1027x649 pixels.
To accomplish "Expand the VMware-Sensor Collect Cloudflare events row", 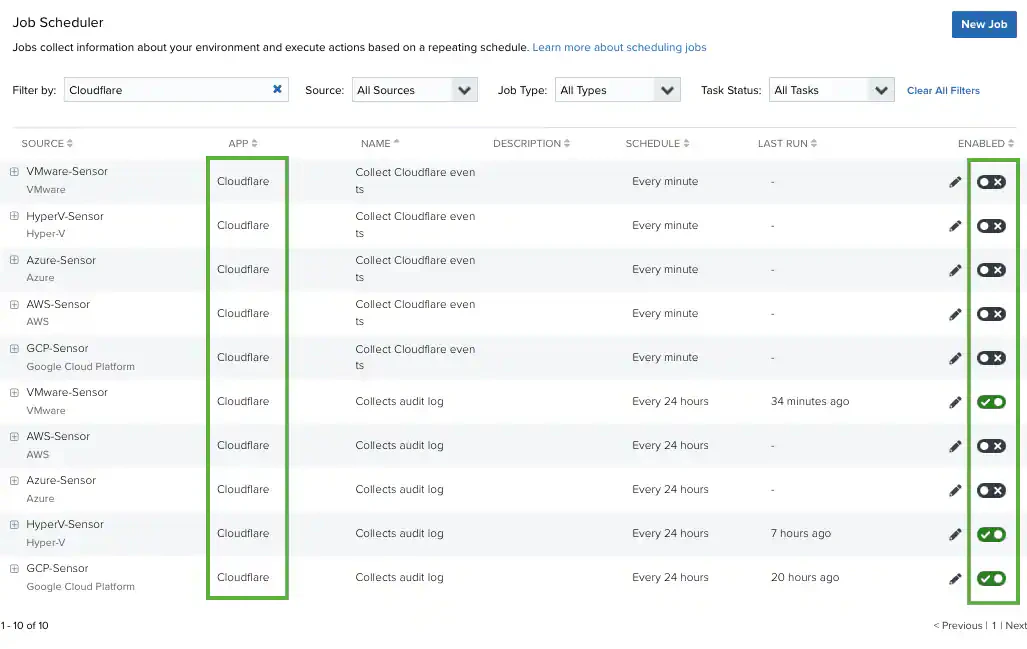I will pyautogui.click(x=14, y=172).
